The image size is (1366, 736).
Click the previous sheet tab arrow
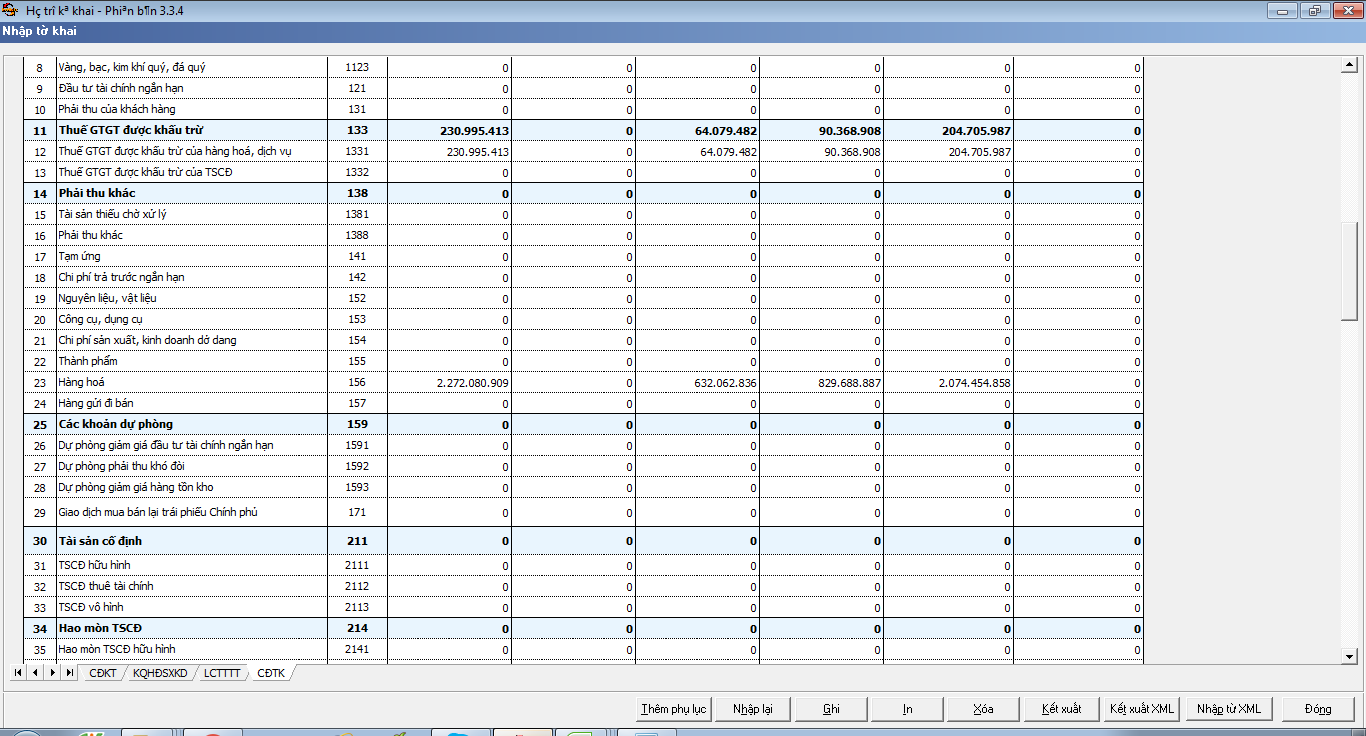35,673
